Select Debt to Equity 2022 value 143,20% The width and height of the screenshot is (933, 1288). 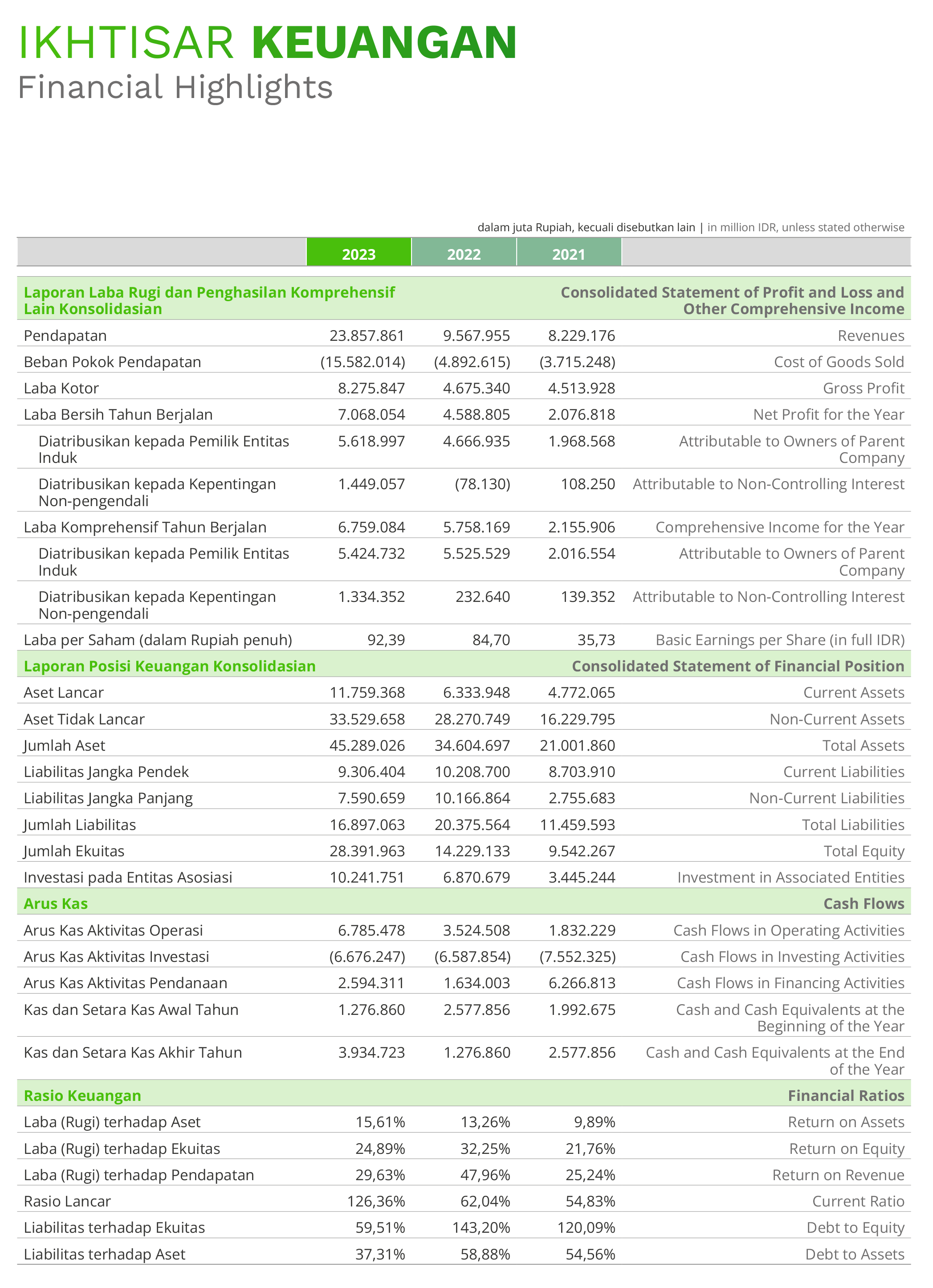coord(481,1228)
